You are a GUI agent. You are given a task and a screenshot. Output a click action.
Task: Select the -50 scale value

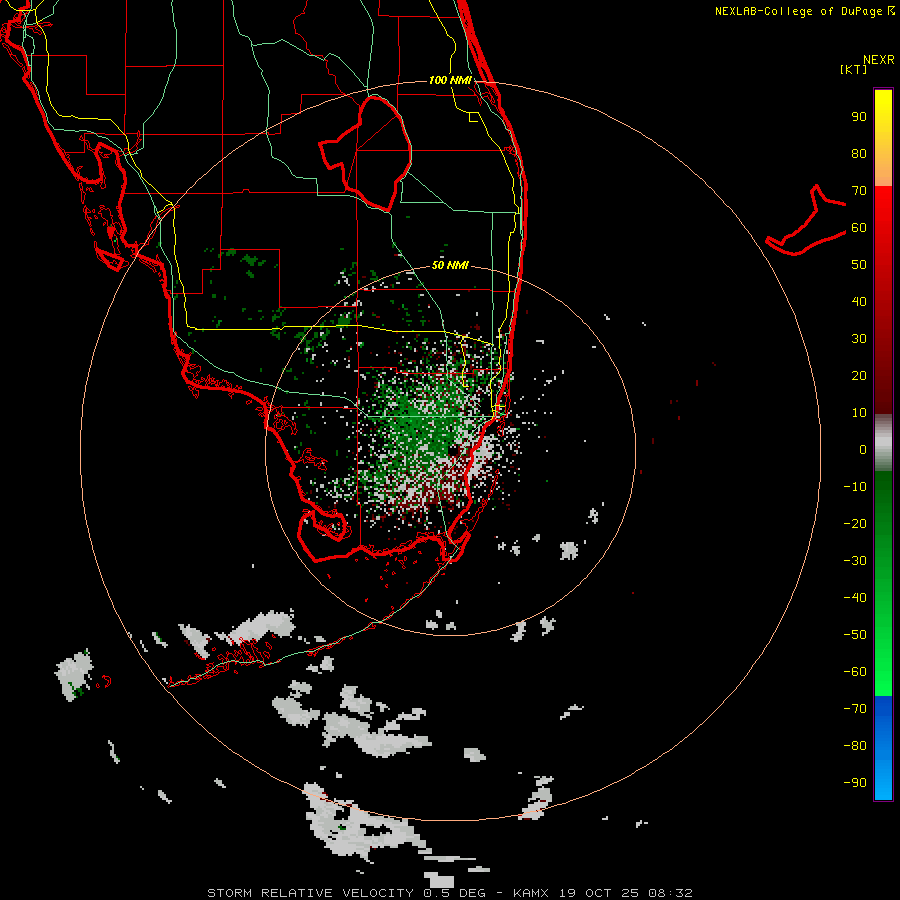point(855,635)
